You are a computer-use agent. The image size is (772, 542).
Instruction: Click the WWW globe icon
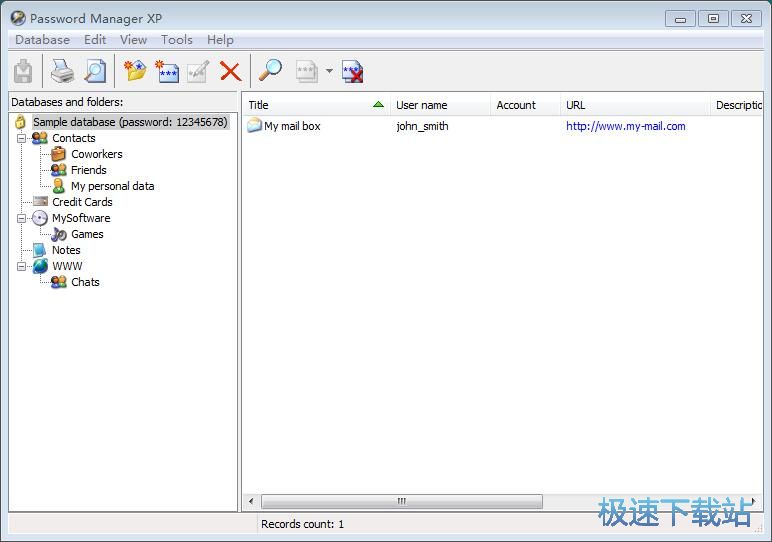click(40, 266)
